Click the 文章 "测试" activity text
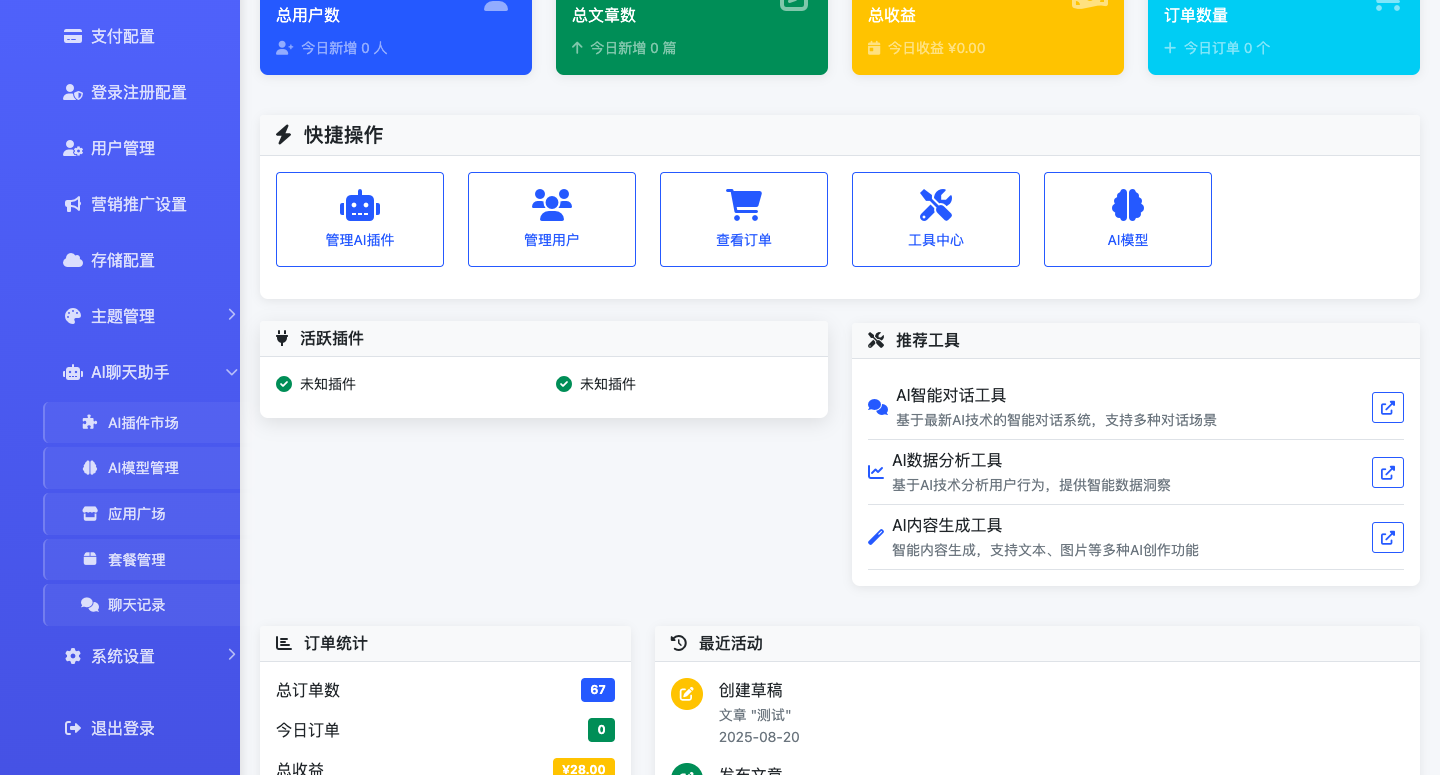 755,715
